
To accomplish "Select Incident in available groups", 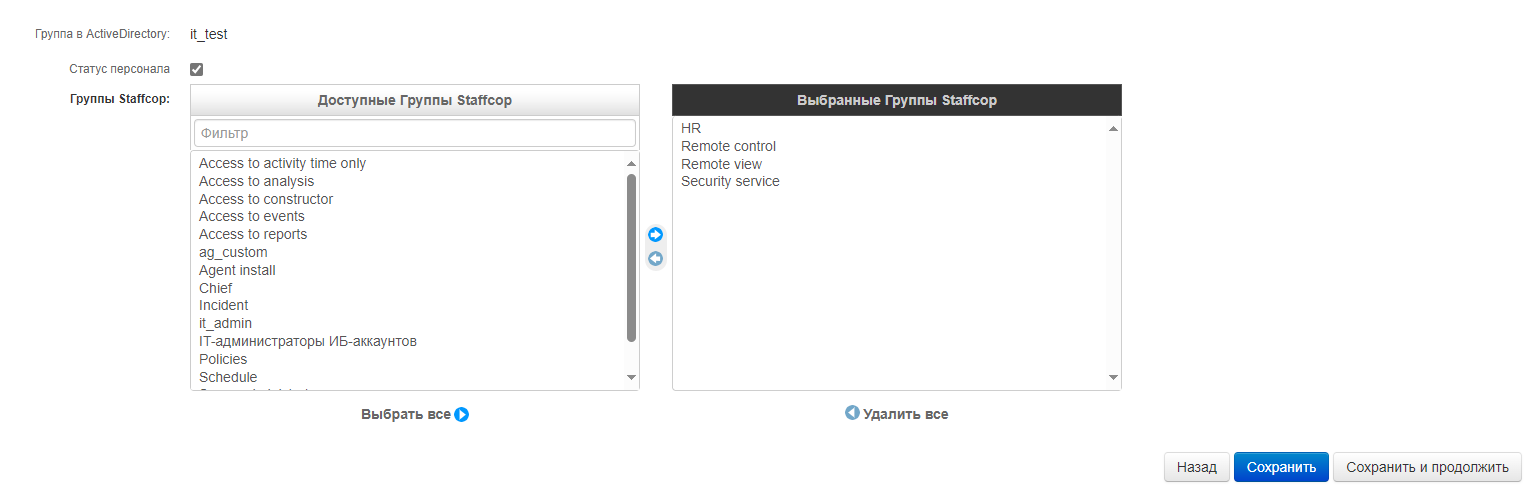I will (408, 305).
